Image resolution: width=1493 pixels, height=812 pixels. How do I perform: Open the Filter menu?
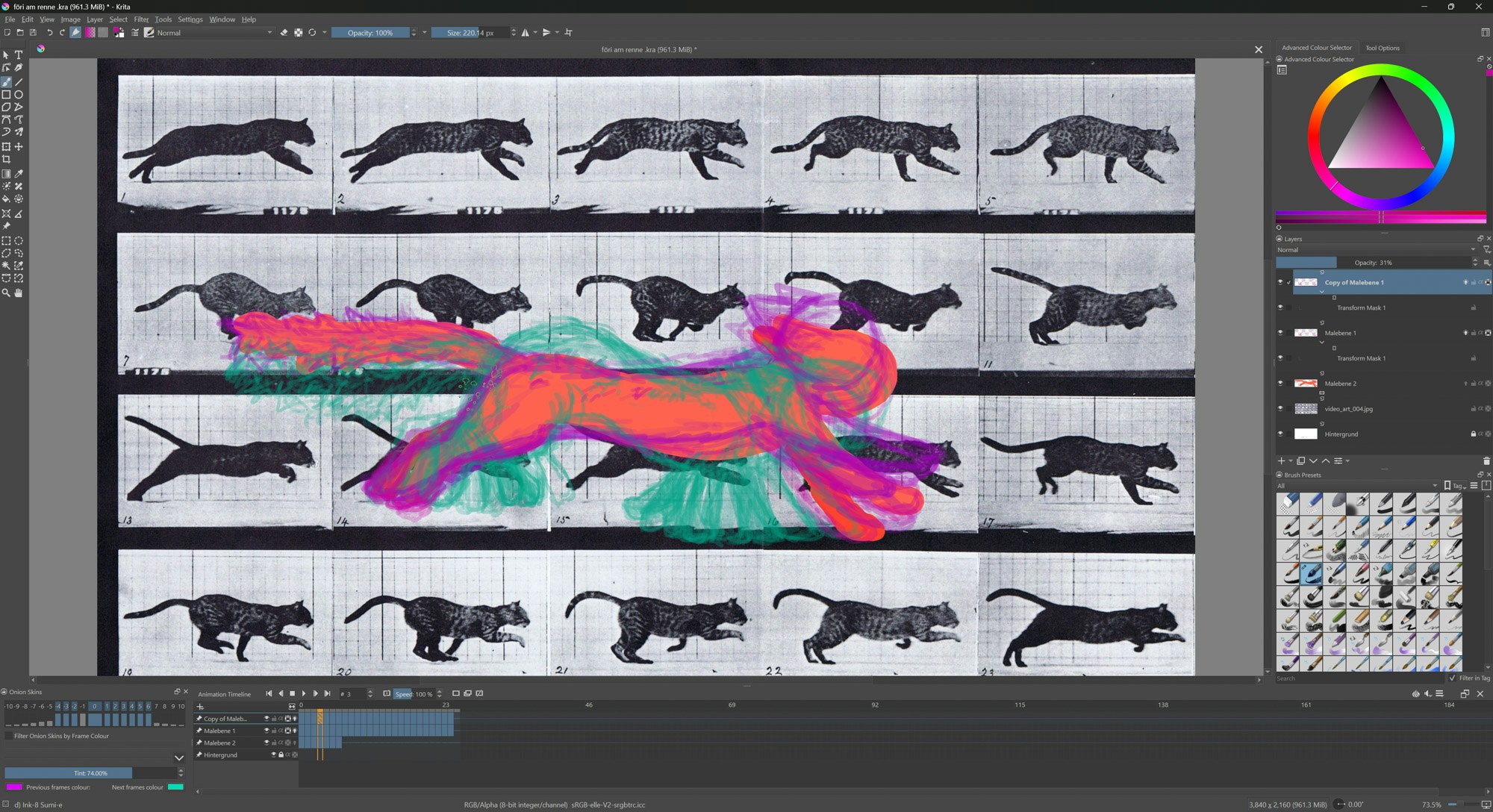pyautogui.click(x=141, y=19)
